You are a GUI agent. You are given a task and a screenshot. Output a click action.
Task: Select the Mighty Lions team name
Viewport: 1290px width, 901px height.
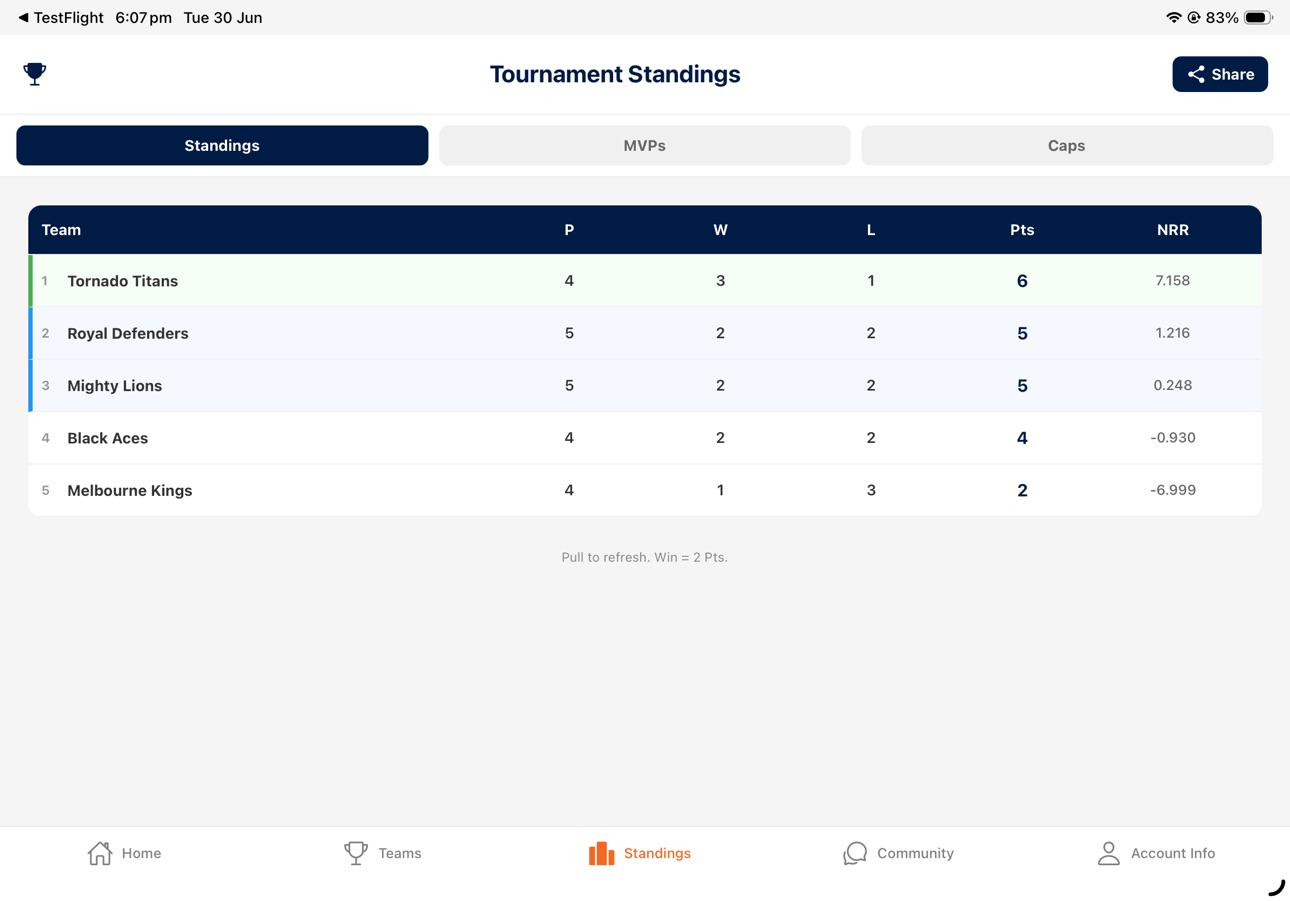[x=114, y=385]
